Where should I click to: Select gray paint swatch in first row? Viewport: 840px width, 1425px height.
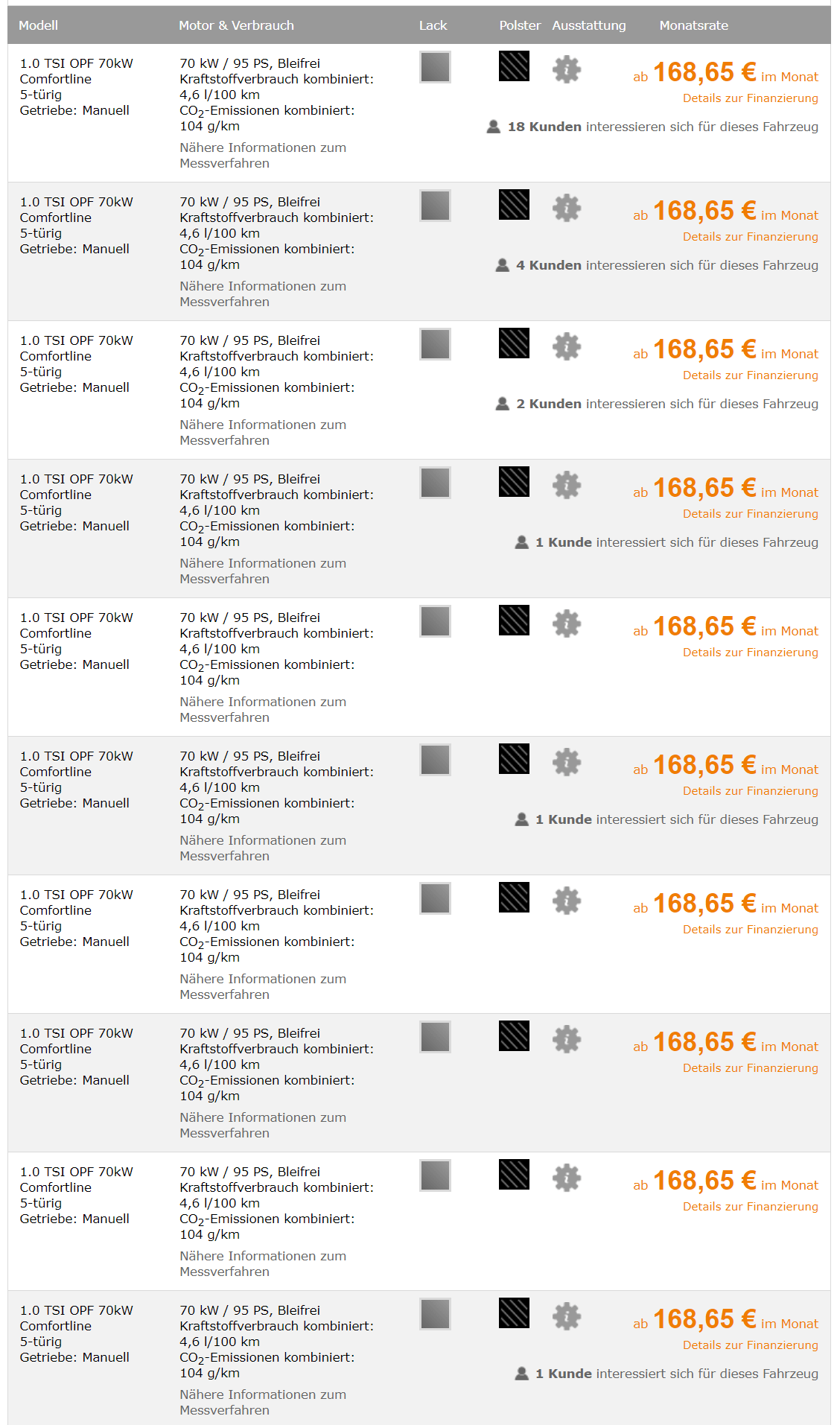point(435,67)
